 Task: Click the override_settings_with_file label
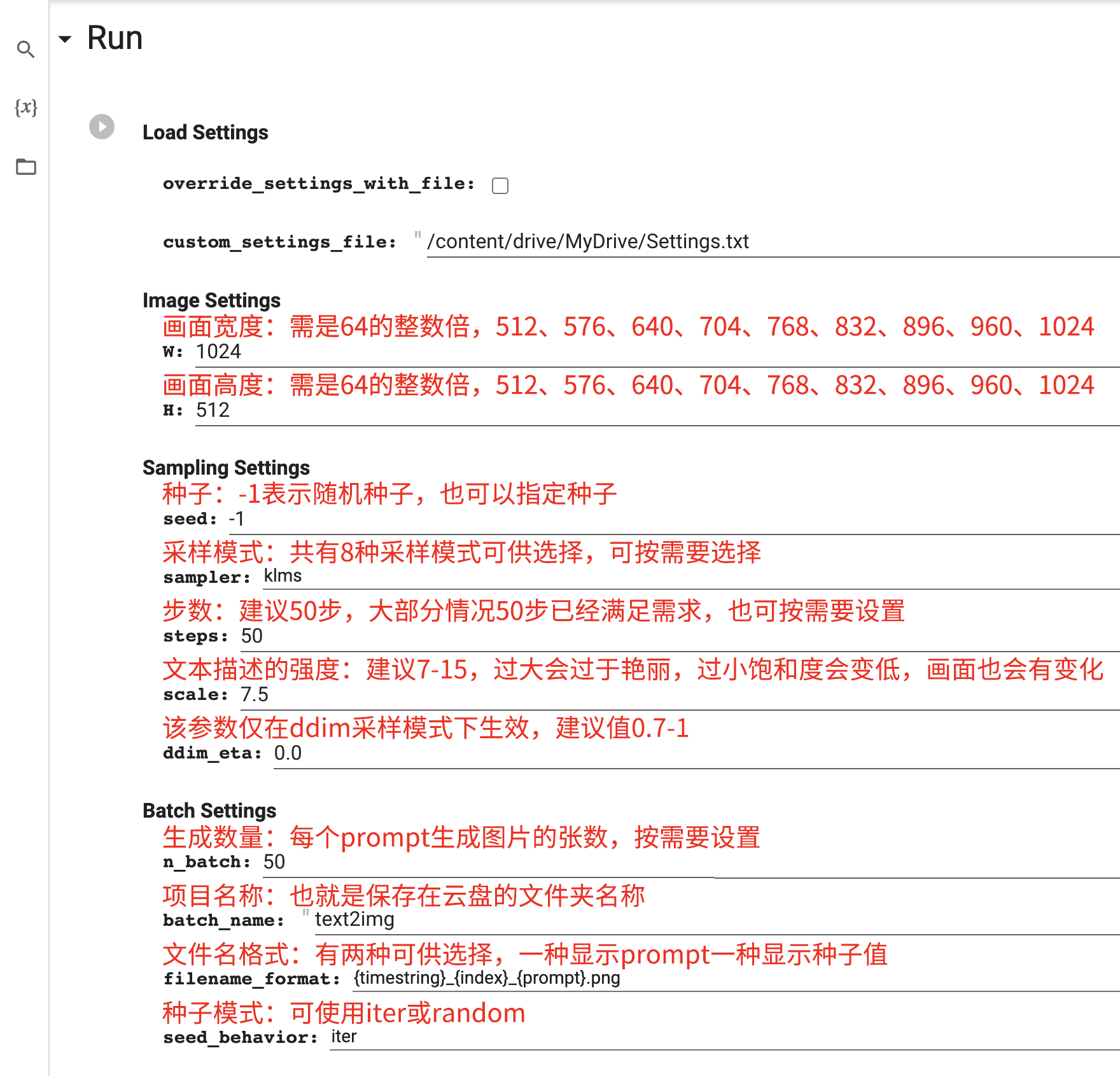tap(319, 184)
